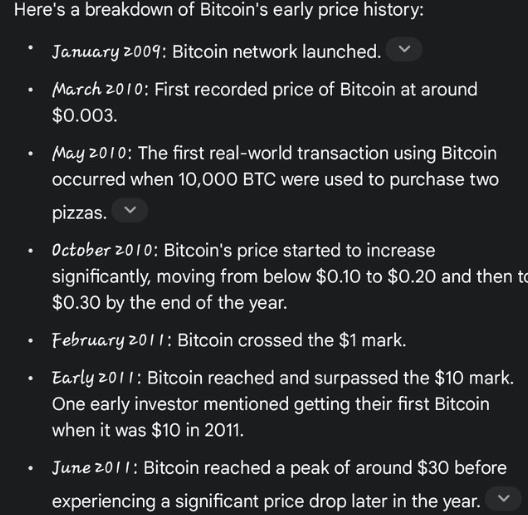This screenshot has width=528, height=515.
Task: Select the 'January 2009' date label
Action: pyautogui.click(x=106, y=52)
